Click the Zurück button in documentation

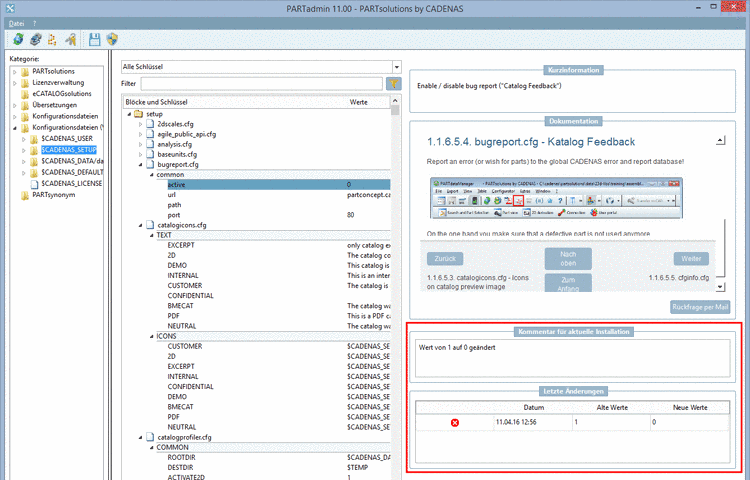445,259
